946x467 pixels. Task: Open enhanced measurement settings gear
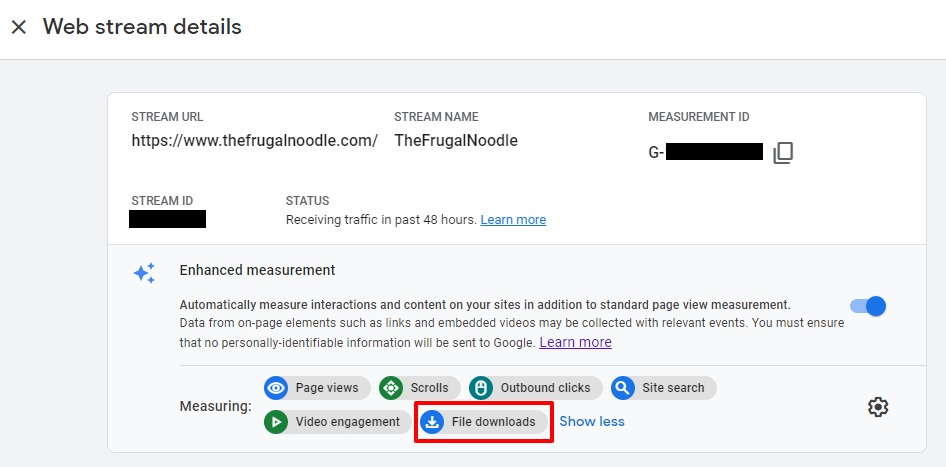878,407
